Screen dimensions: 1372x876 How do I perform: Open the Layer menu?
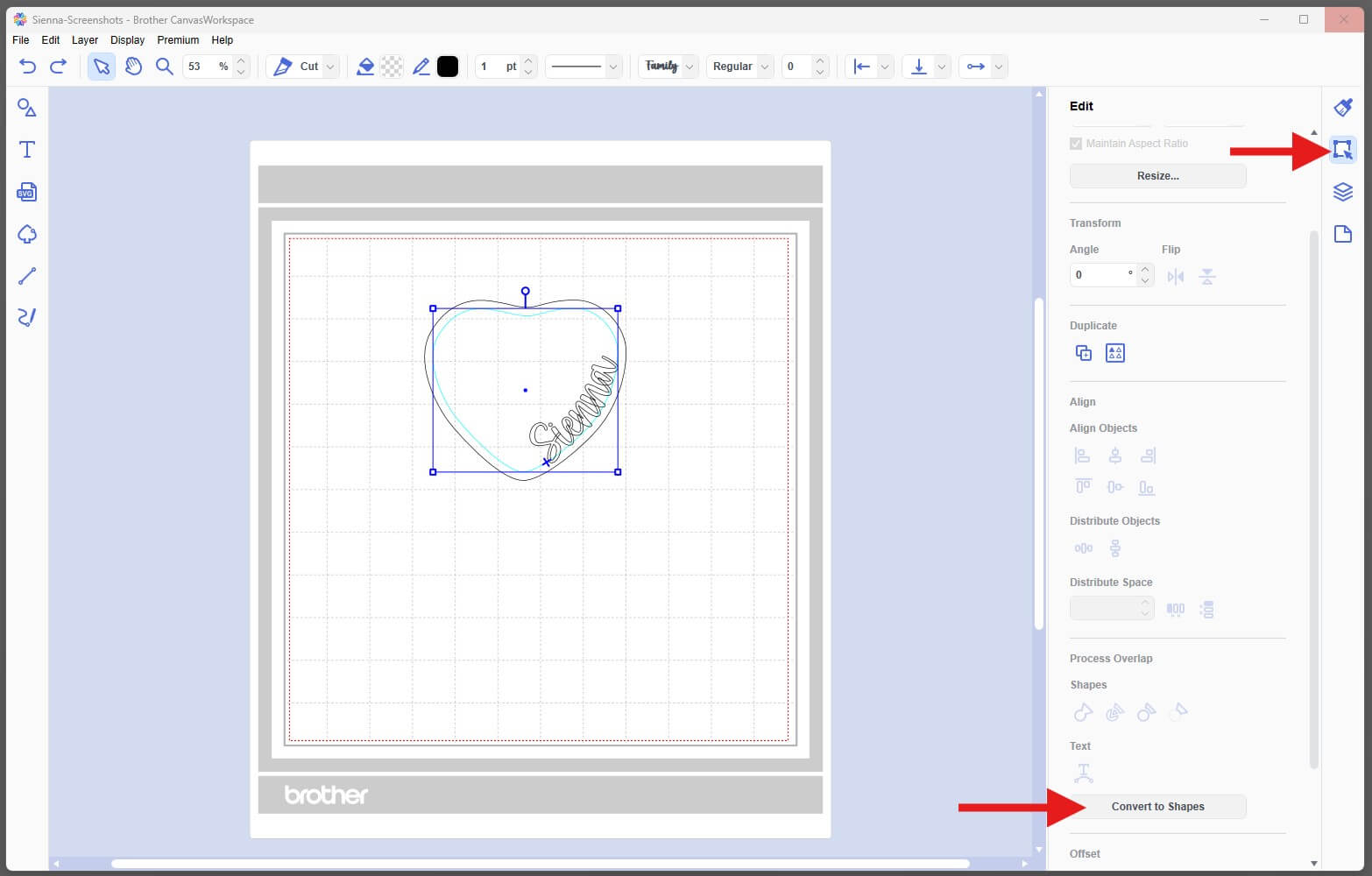pyautogui.click(x=85, y=40)
